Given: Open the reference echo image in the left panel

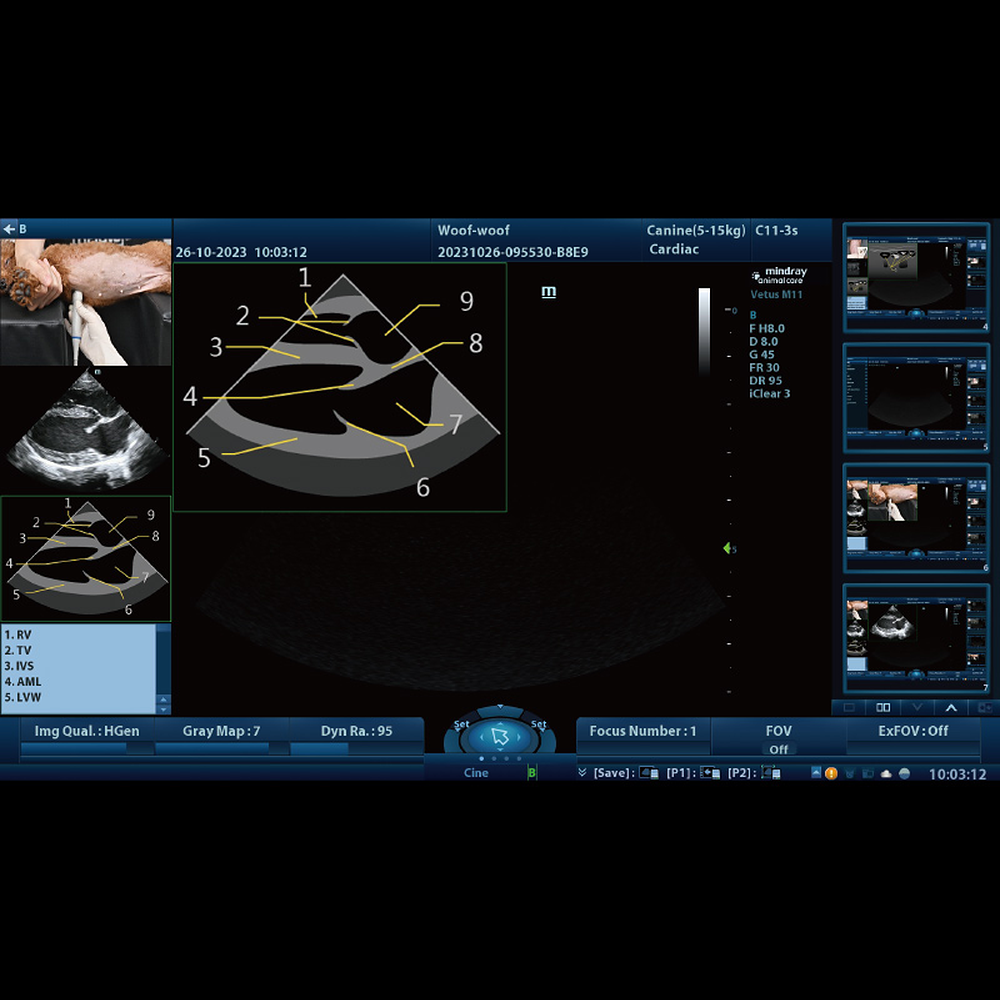Looking at the screenshot, I should [x=85, y=430].
